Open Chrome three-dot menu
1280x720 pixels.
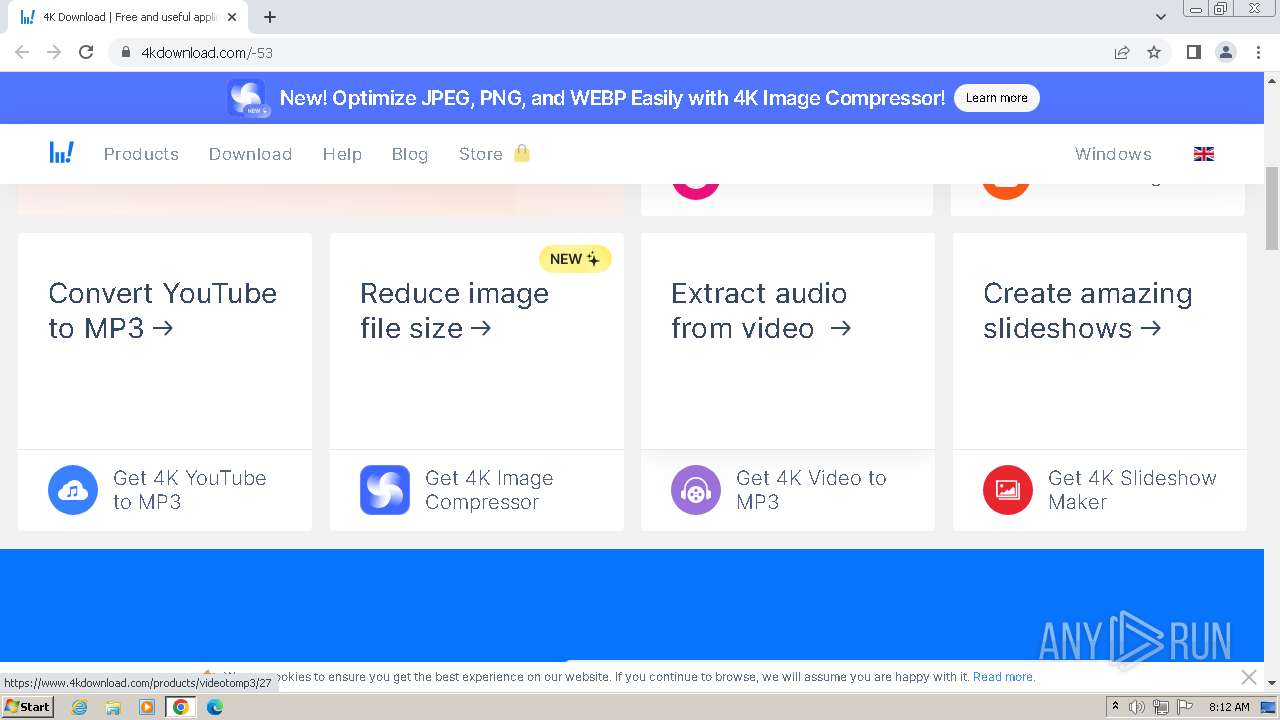coord(1258,52)
